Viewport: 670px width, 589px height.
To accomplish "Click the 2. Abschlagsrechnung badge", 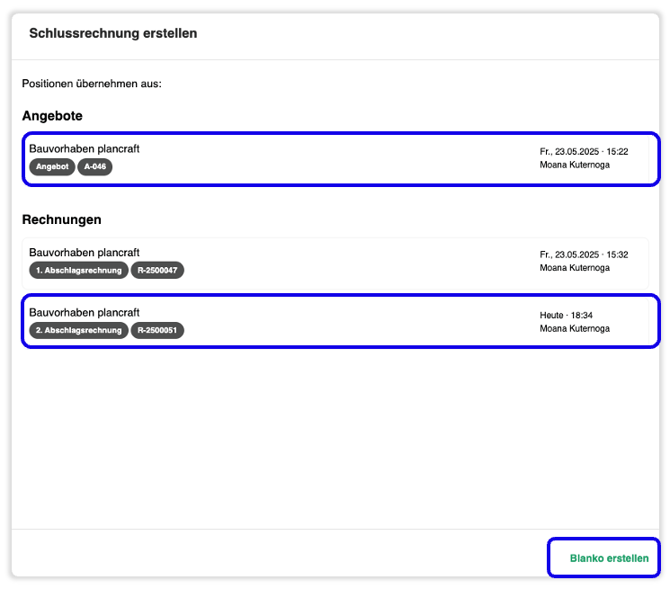I will tap(79, 330).
